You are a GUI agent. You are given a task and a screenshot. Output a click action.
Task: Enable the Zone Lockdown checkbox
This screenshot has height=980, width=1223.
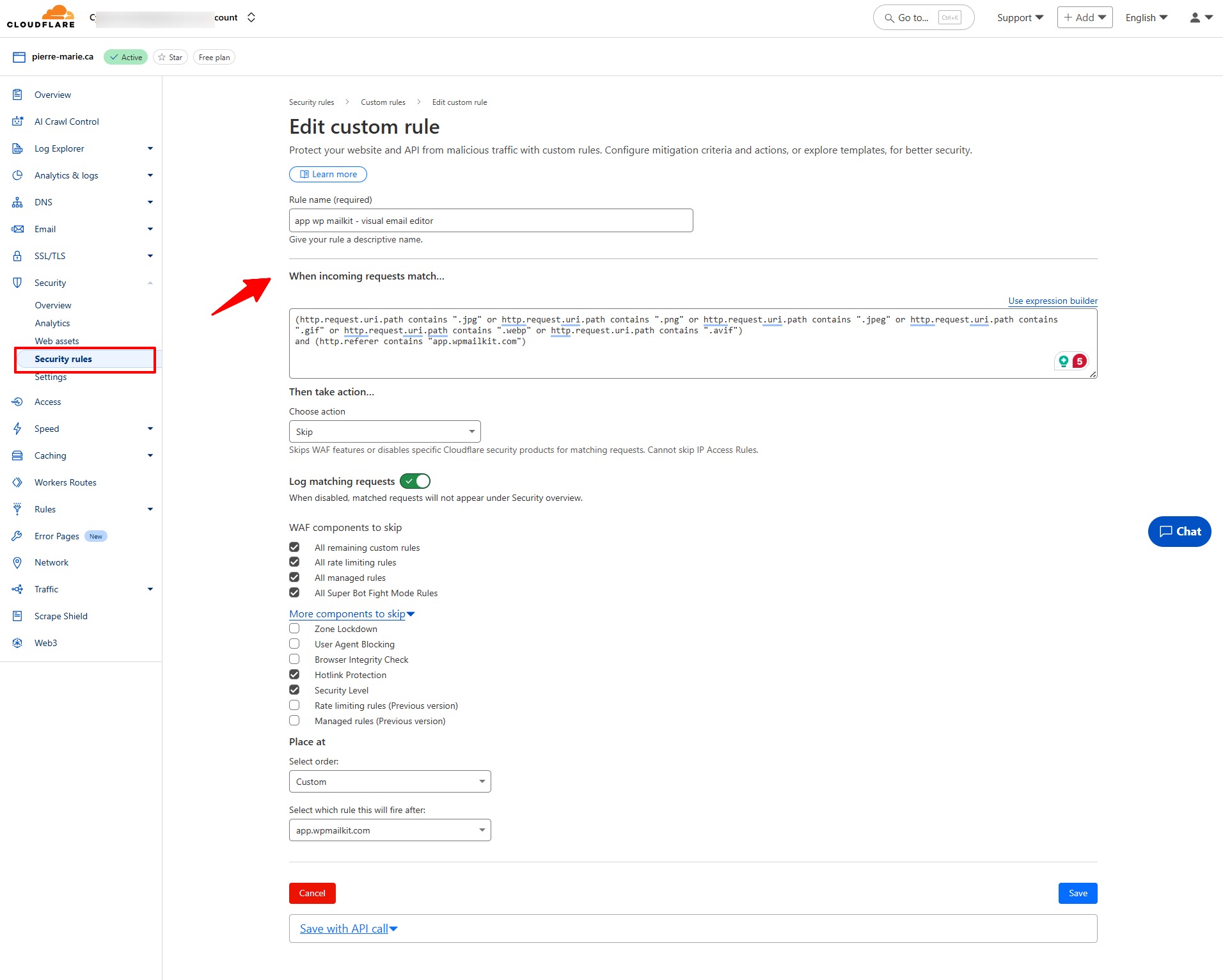coord(294,629)
